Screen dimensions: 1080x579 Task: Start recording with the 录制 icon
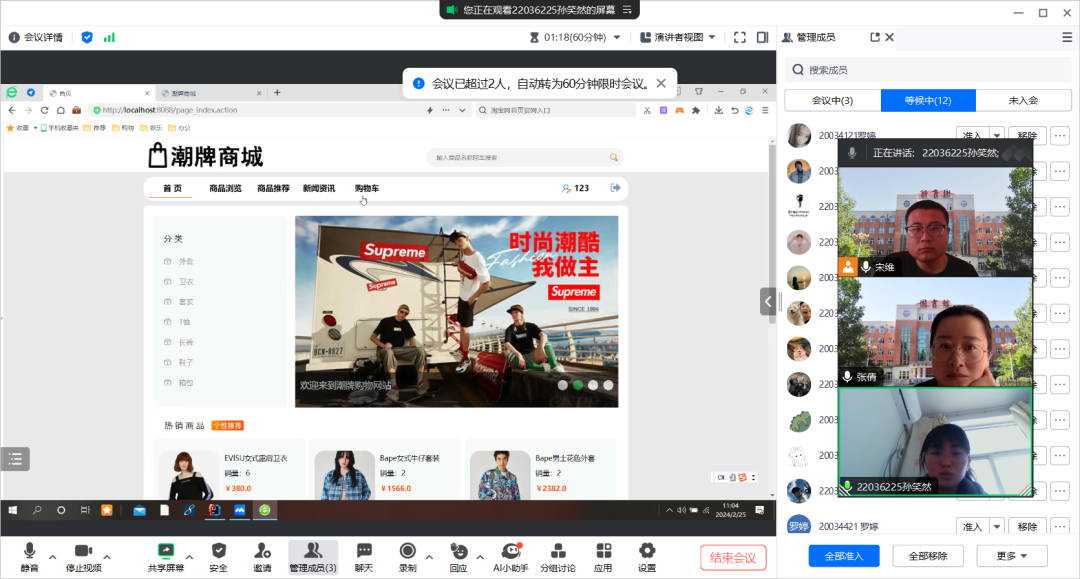pos(407,551)
